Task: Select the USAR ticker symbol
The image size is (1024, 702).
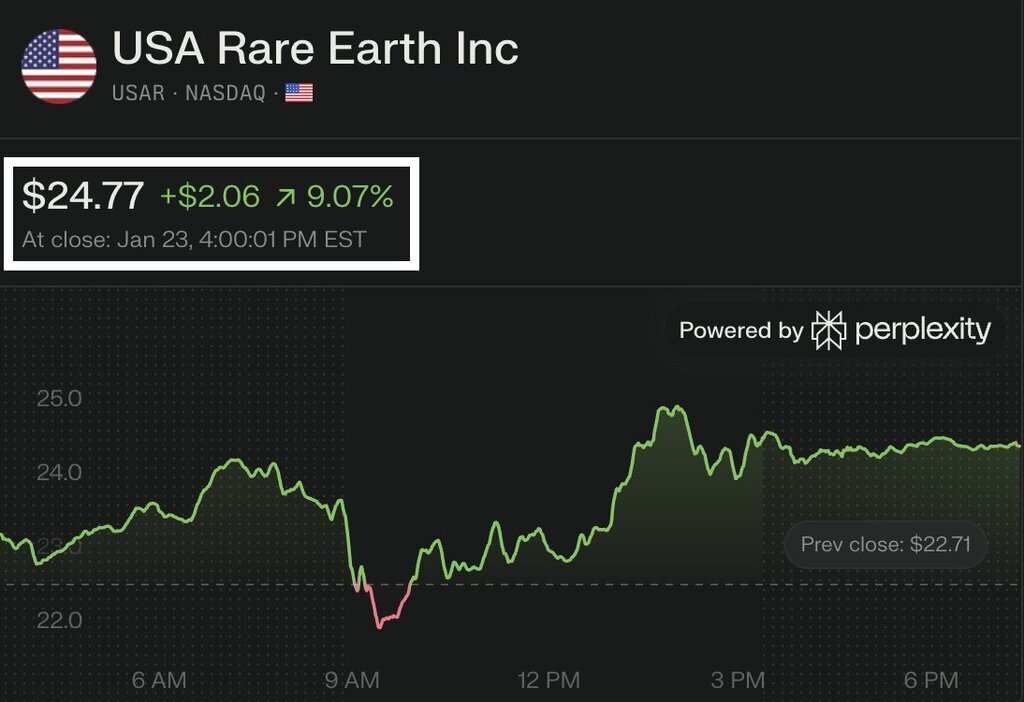Action: (138, 93)
